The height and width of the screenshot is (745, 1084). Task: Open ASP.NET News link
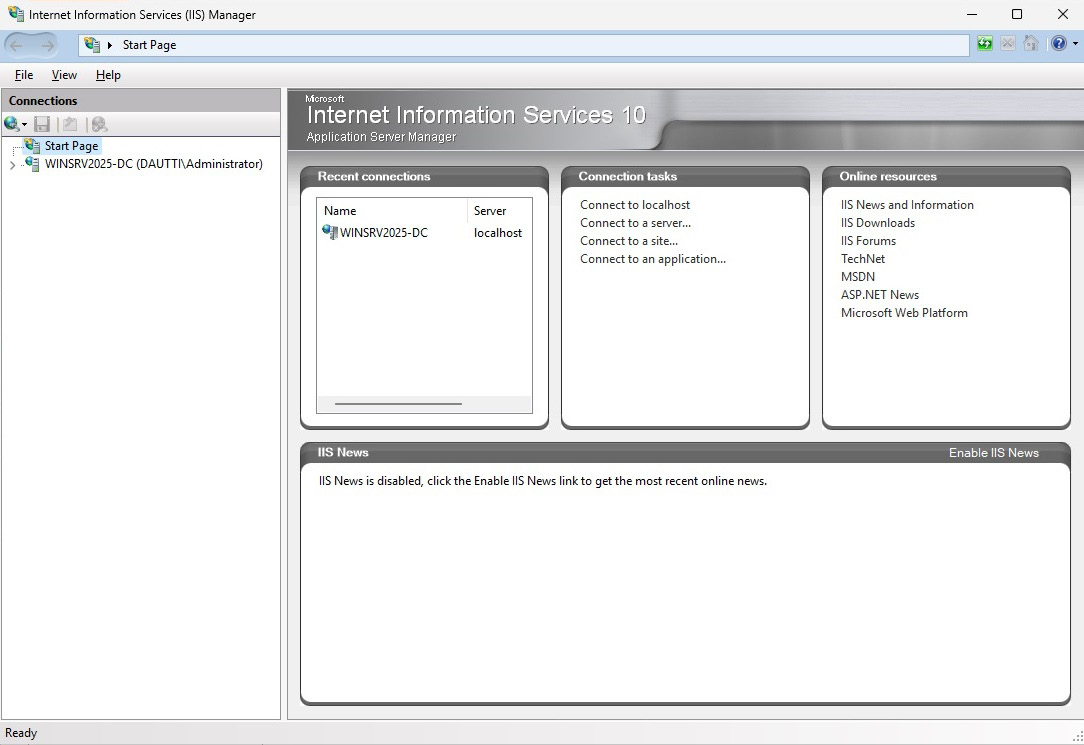coord(879,294)
